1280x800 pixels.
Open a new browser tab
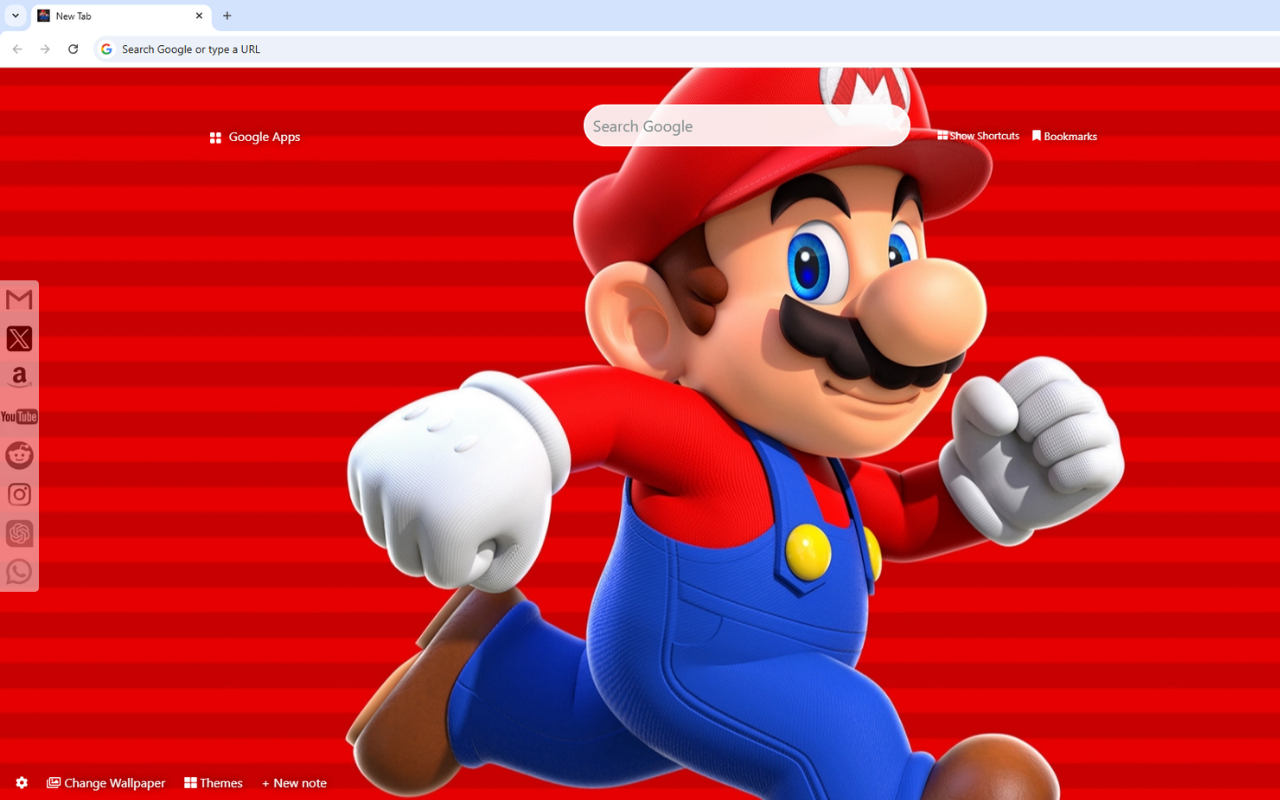point(227,16)
